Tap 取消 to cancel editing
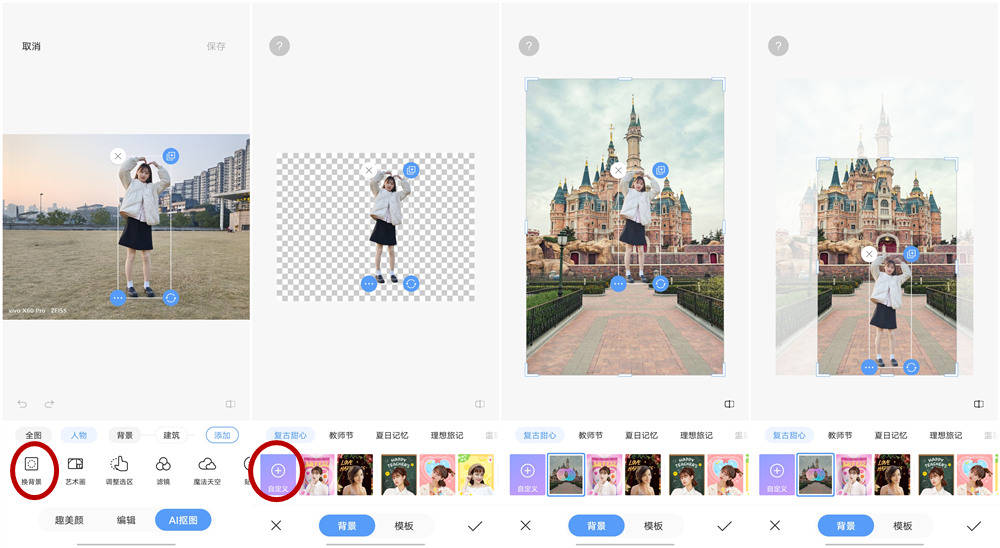The image size is (1000, 548). click(x=31, y=46)
